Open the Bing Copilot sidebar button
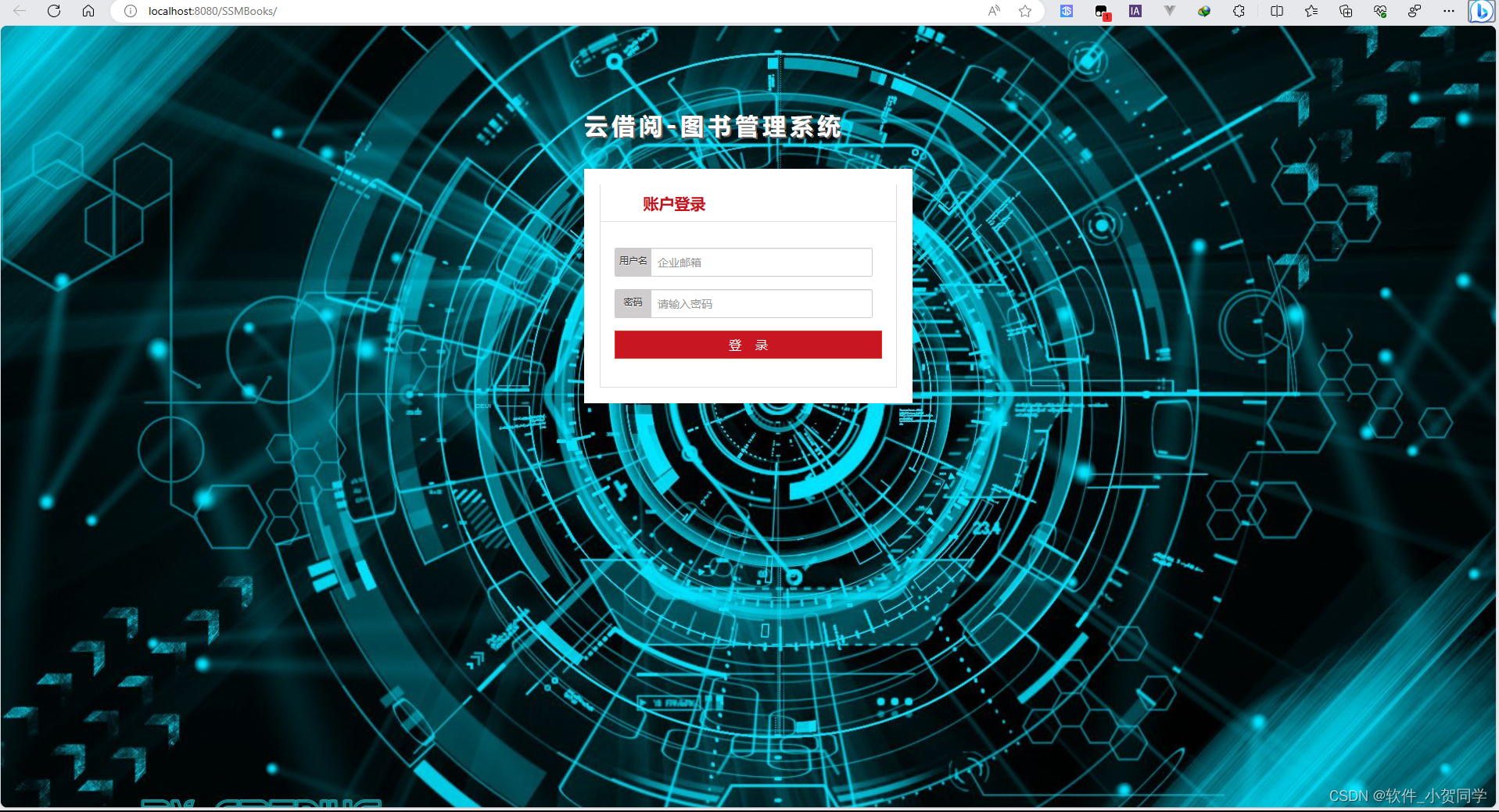The width and height of the screenshot is (1499, 812). (x=1481, y=12)
